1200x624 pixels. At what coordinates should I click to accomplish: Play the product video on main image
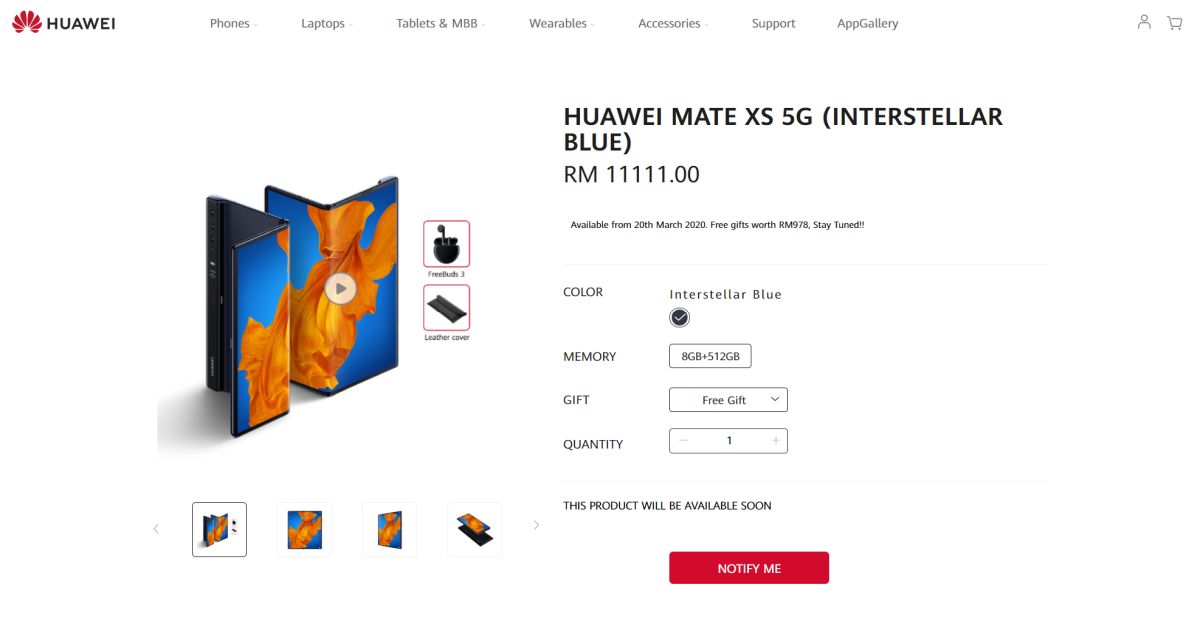(340, 289)
